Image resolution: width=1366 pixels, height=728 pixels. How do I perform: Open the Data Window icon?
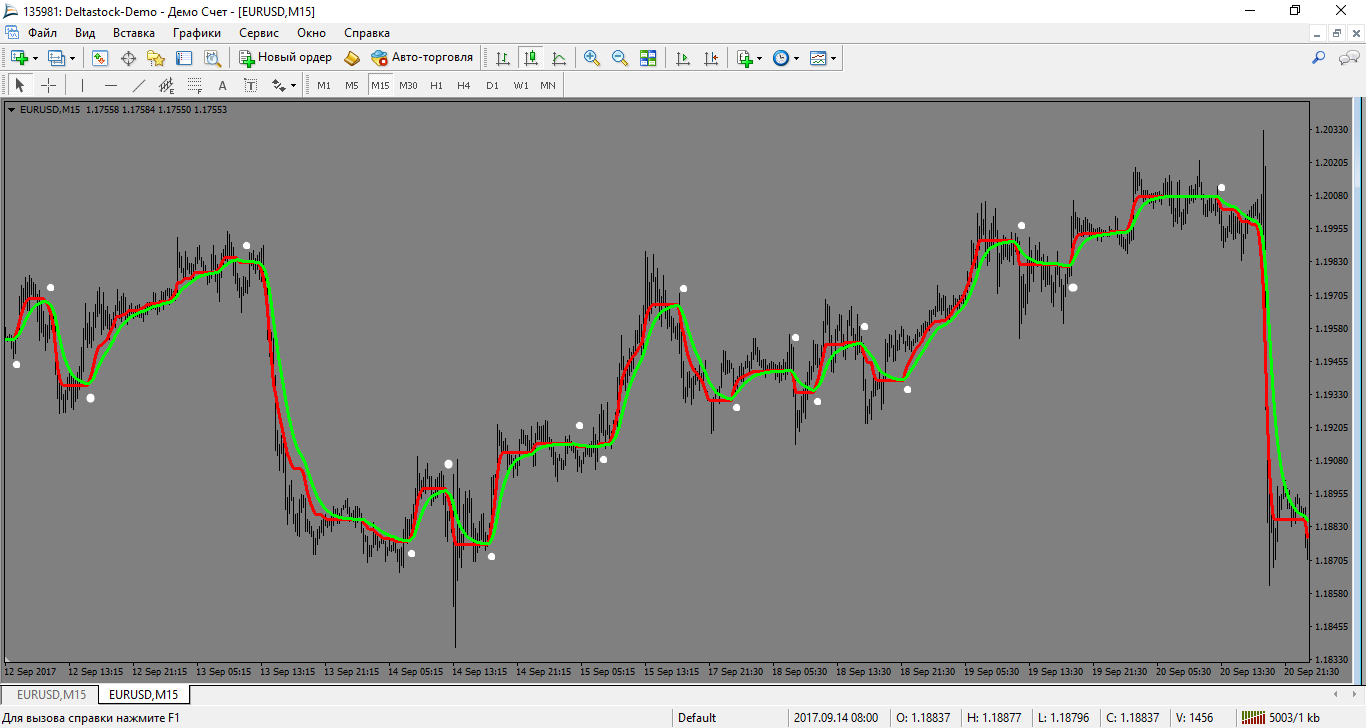point(128,58)
